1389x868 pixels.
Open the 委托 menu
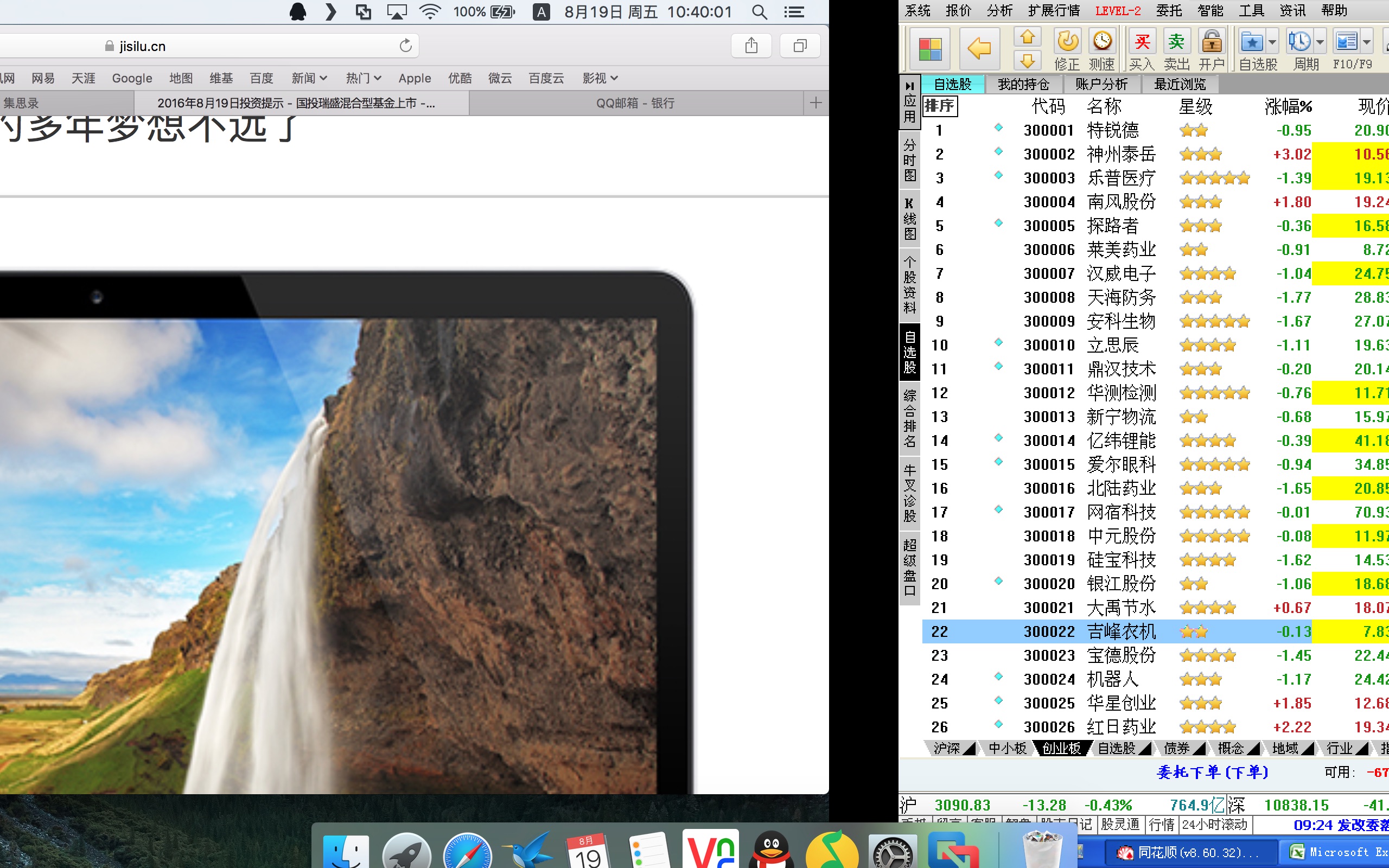click(x=1169, y=10)
